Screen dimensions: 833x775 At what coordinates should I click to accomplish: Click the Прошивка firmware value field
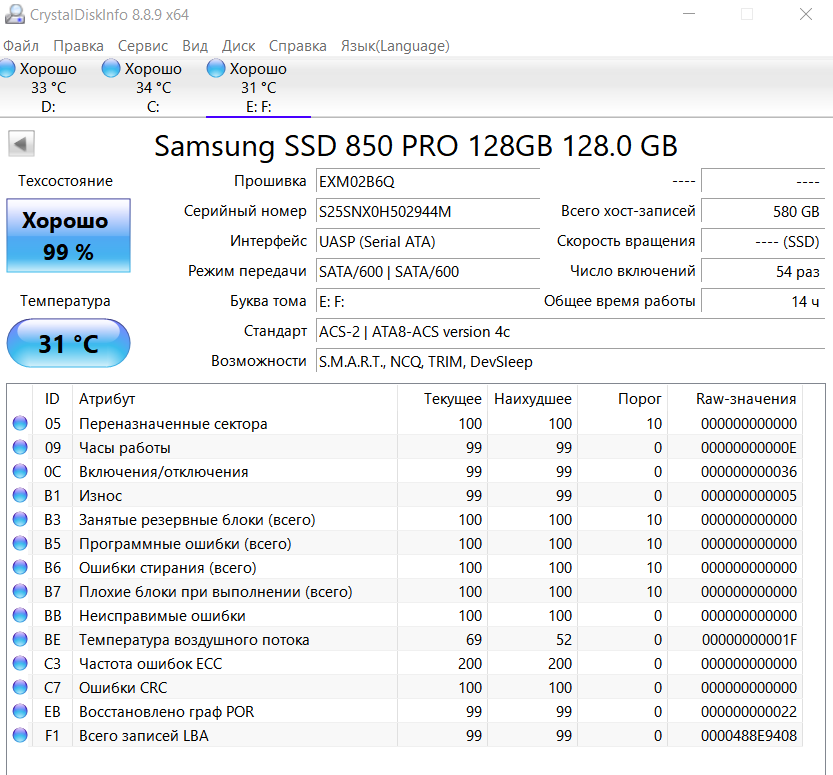point(427,182)
